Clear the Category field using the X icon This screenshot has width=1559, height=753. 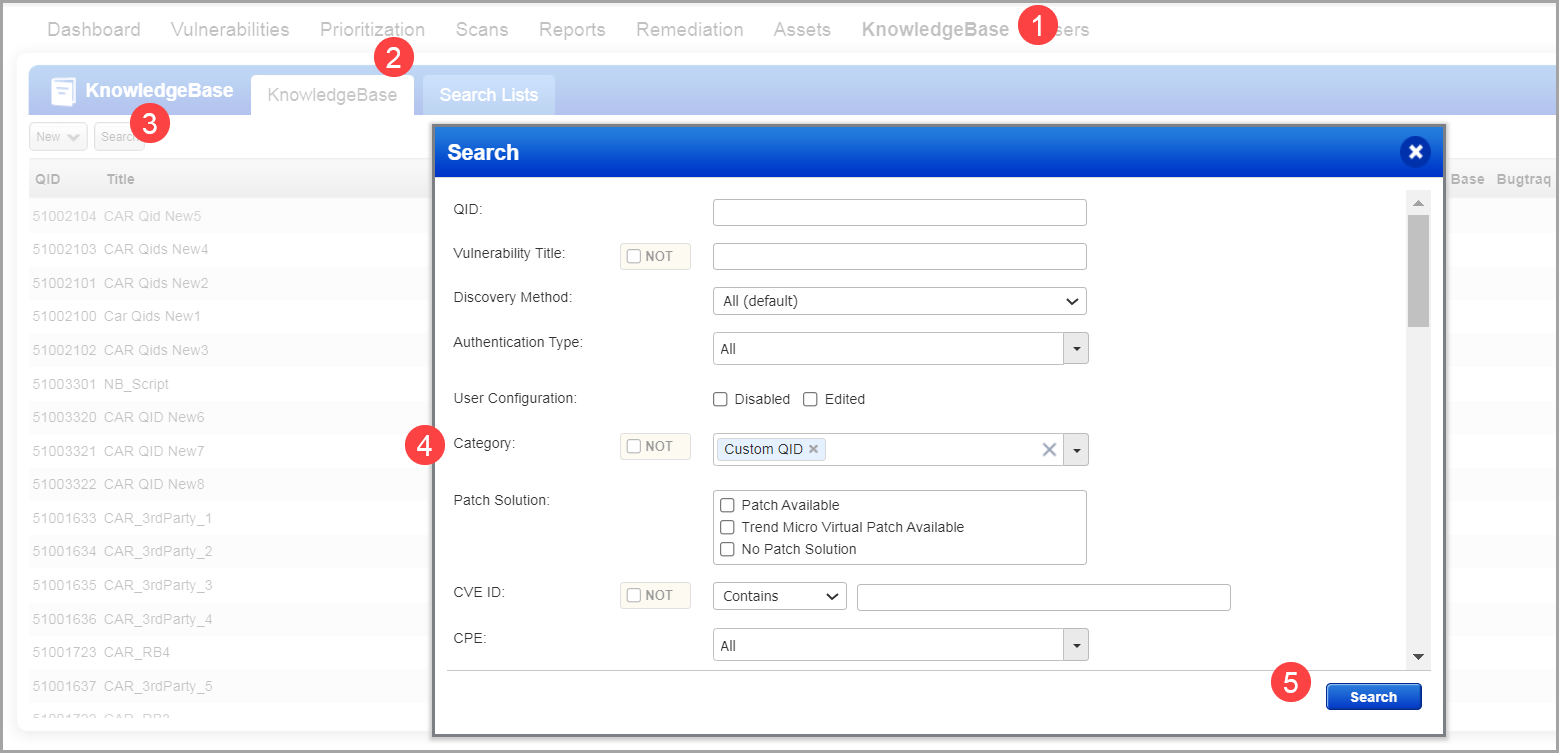tap(1048, 449)
